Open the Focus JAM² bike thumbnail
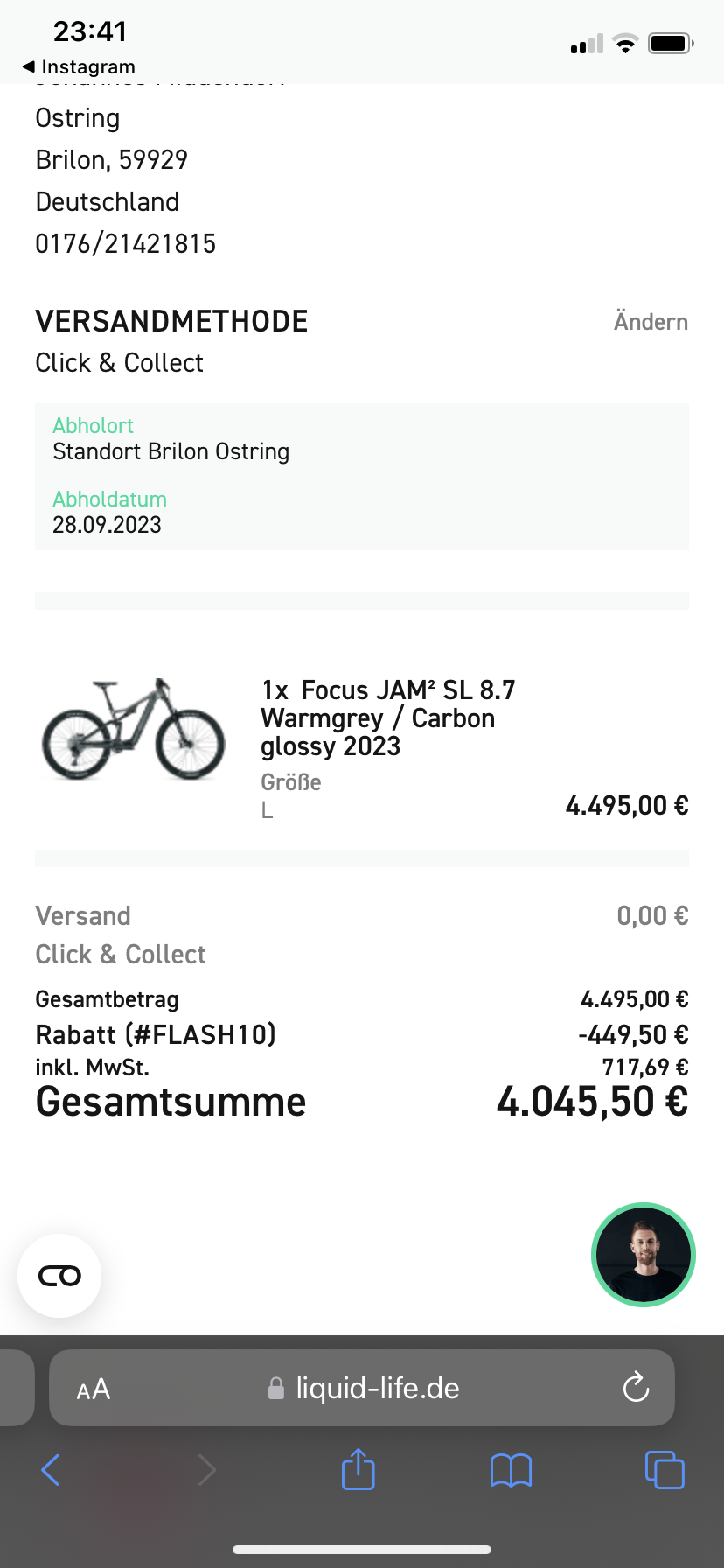The width and height of the screenshot is (724, 1568). [133, 730]
